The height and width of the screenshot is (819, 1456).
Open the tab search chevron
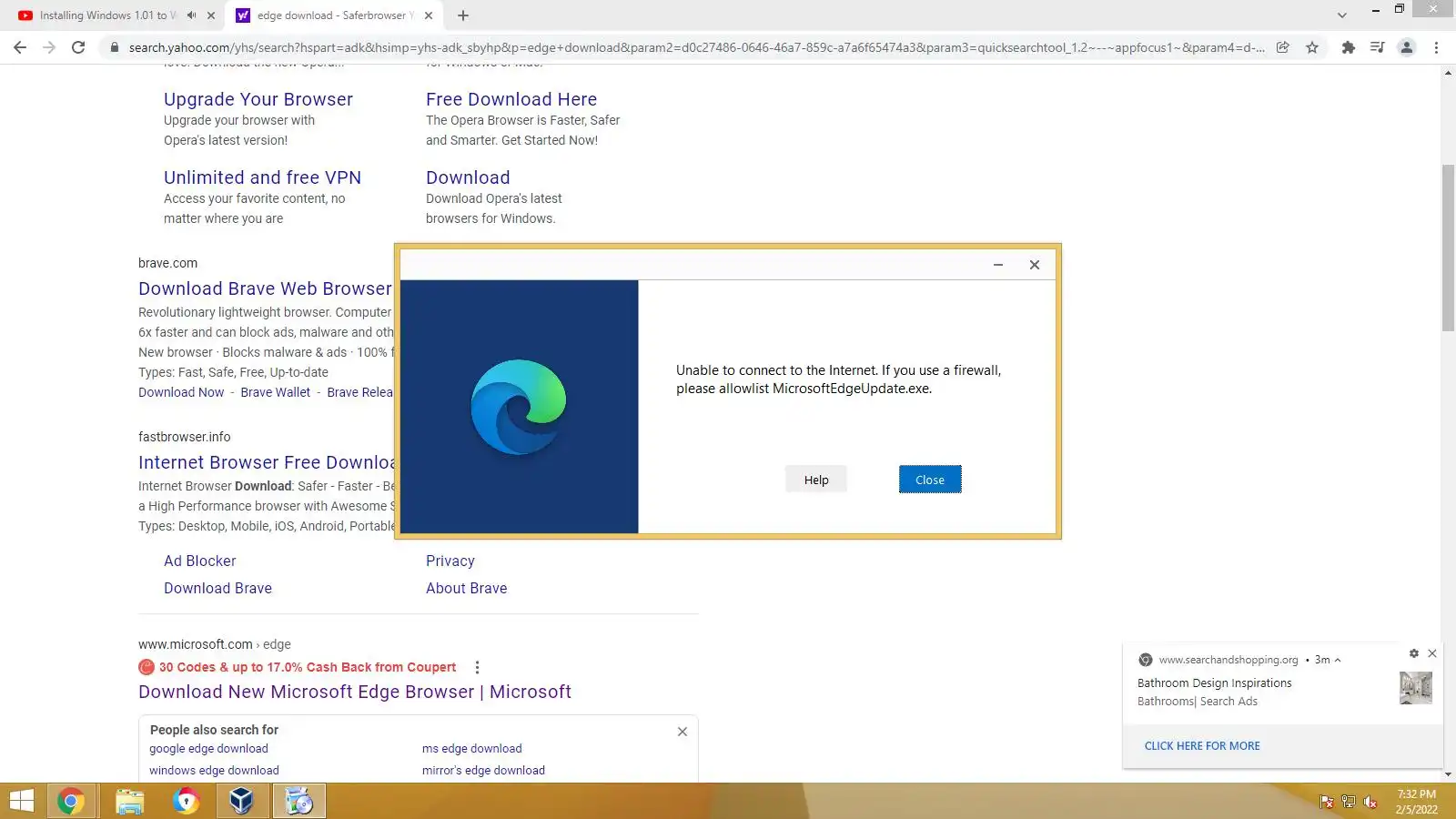[1341, 15]
